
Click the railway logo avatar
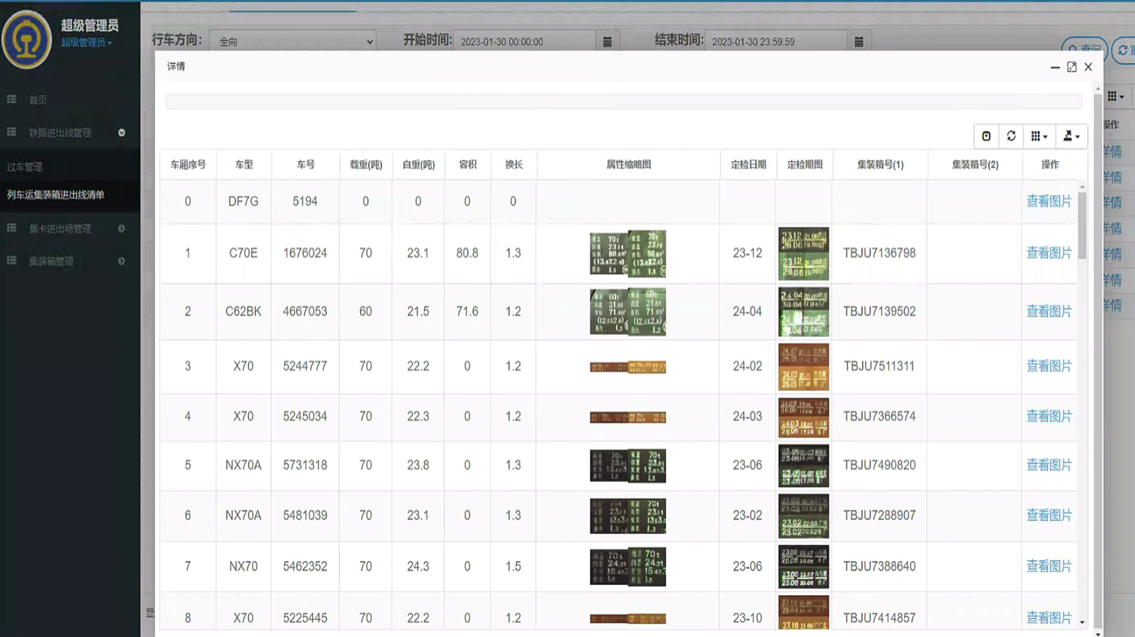coord(27,39)
